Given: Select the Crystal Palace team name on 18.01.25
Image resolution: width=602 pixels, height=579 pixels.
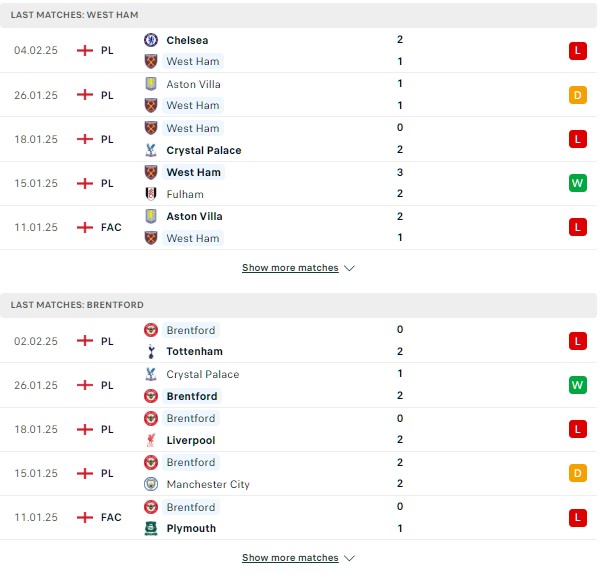Looking at the screenshot, I should pyautogui.click(x=204, y=150).
